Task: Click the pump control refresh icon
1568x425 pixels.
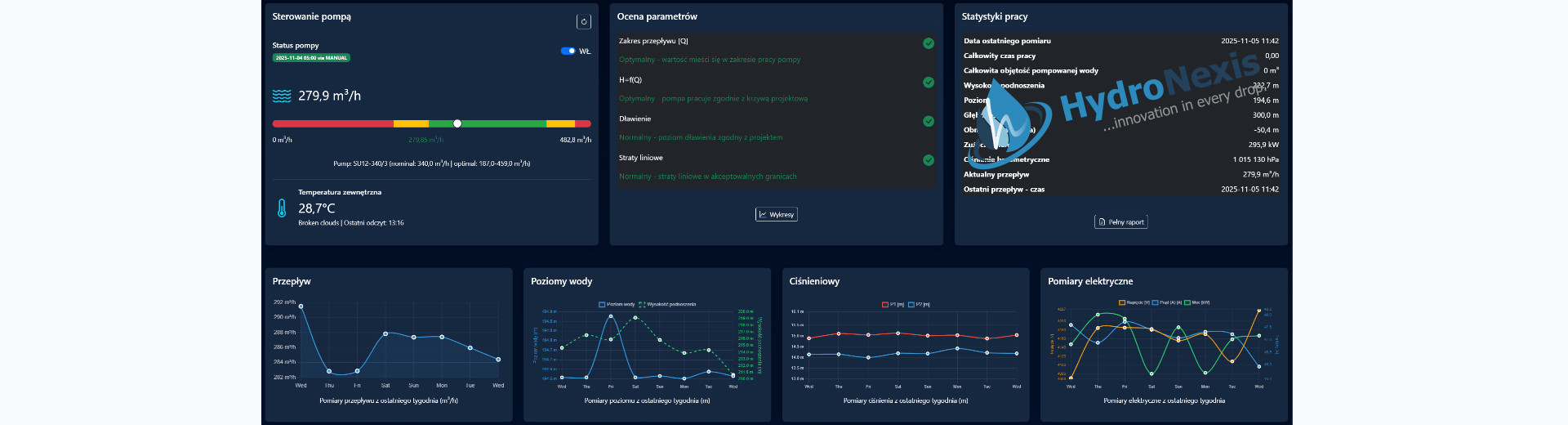Action: 583,22
